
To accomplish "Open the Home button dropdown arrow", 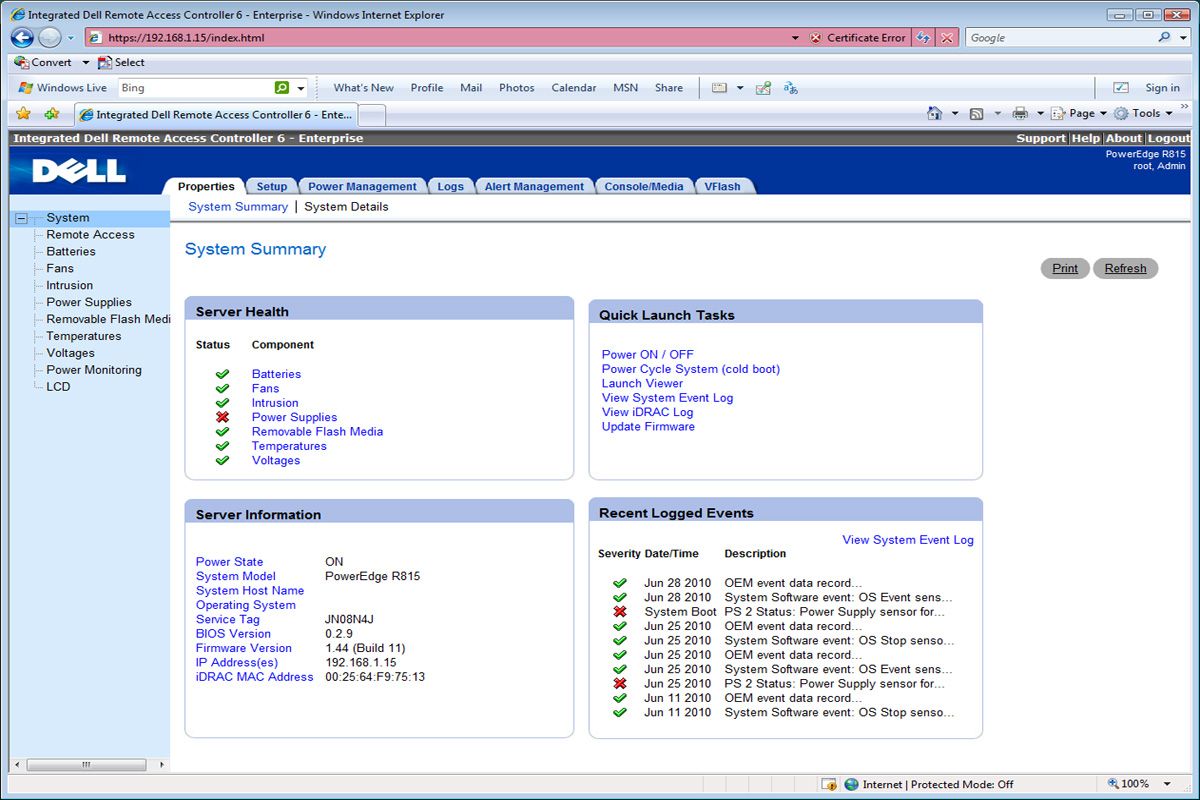I will coord(954,113).
